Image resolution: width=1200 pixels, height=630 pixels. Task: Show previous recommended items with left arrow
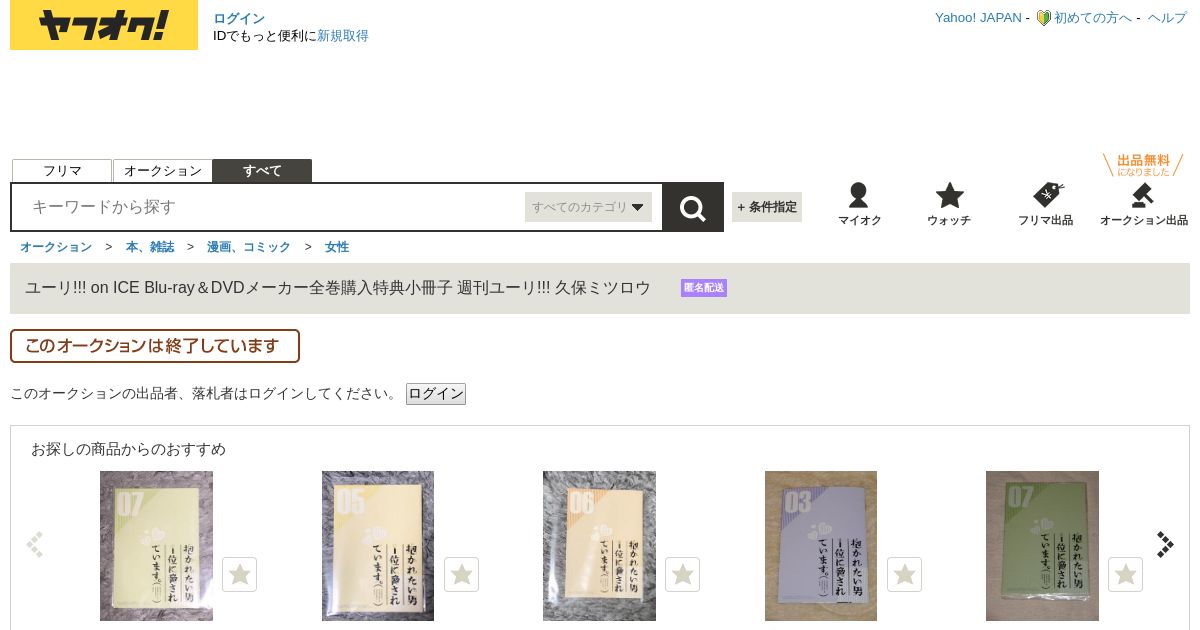point(35,544)
